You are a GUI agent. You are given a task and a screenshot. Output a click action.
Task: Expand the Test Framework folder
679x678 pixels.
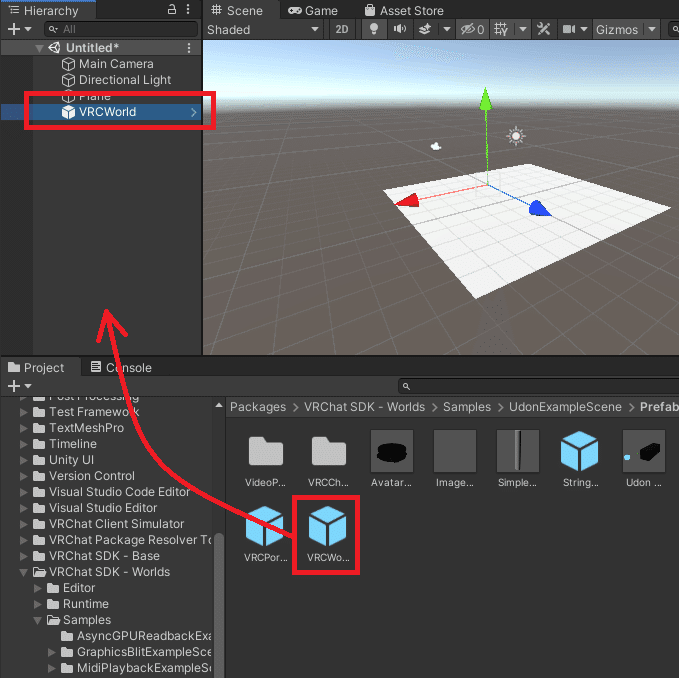pos(24,412)
